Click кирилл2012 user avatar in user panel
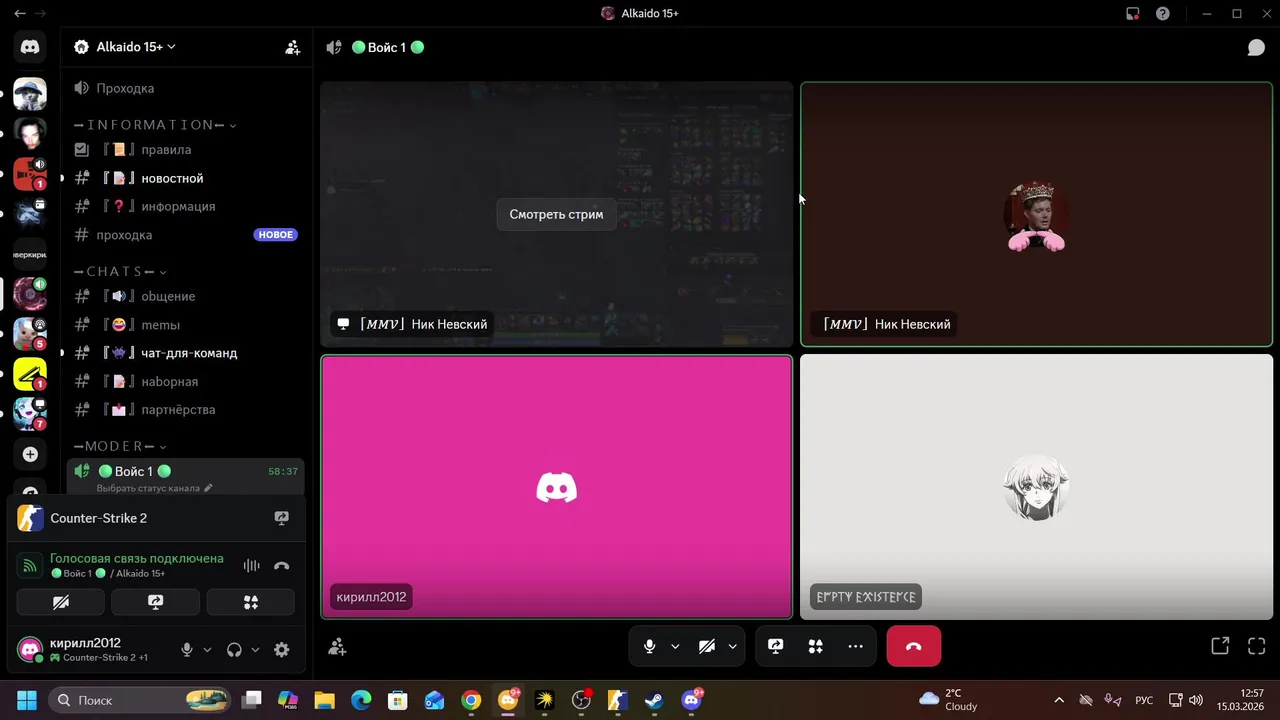Image resolution: width=1280 pixels, height=720 pixels. point(30,650)
